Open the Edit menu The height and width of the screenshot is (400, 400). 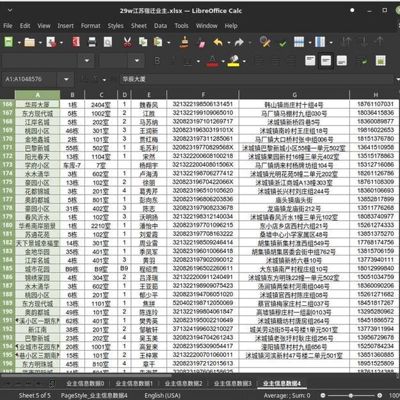coord(25,26)
